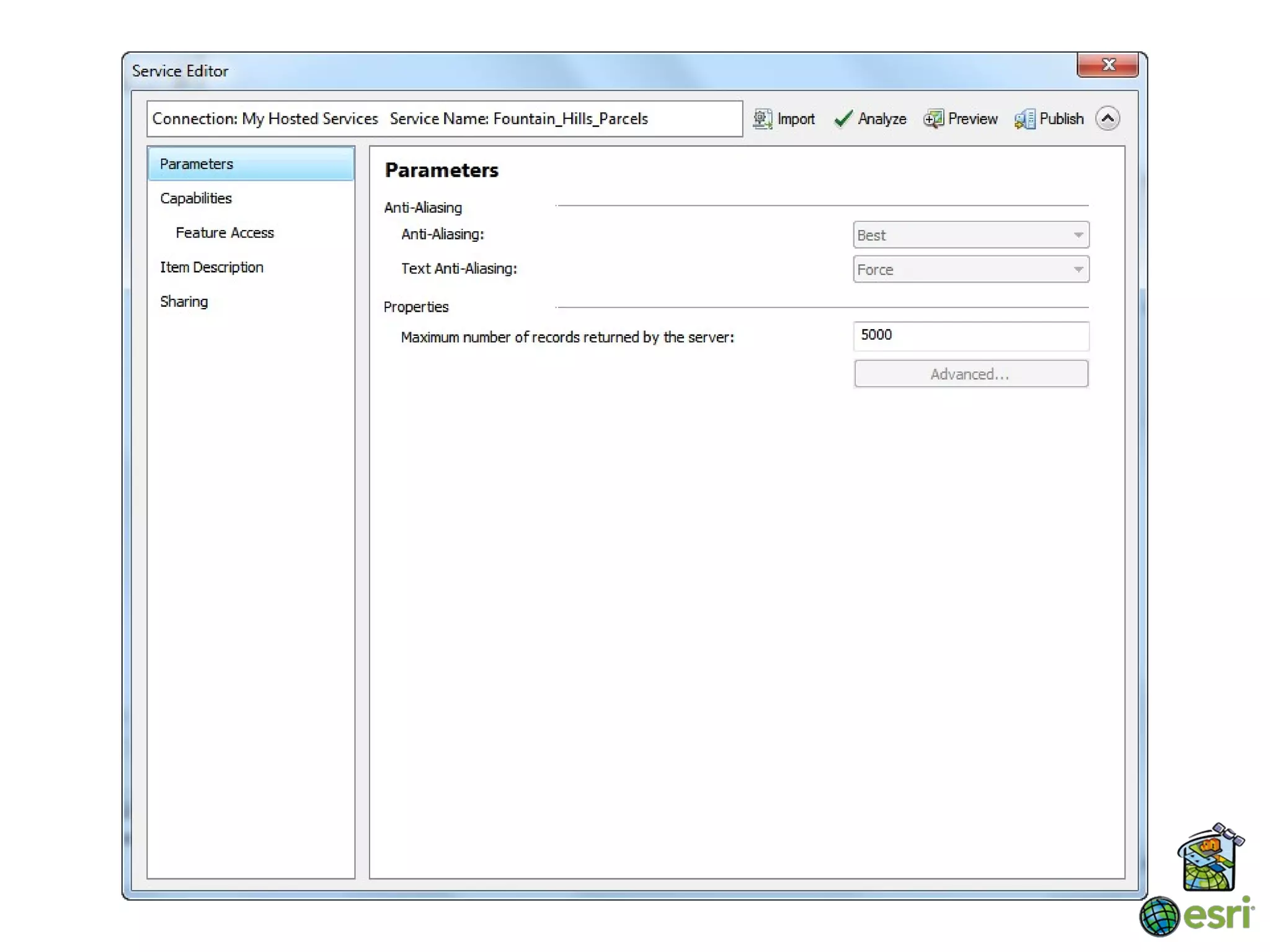Open the Anti-Aliasing dropdown showing Best

click(970, 235)
